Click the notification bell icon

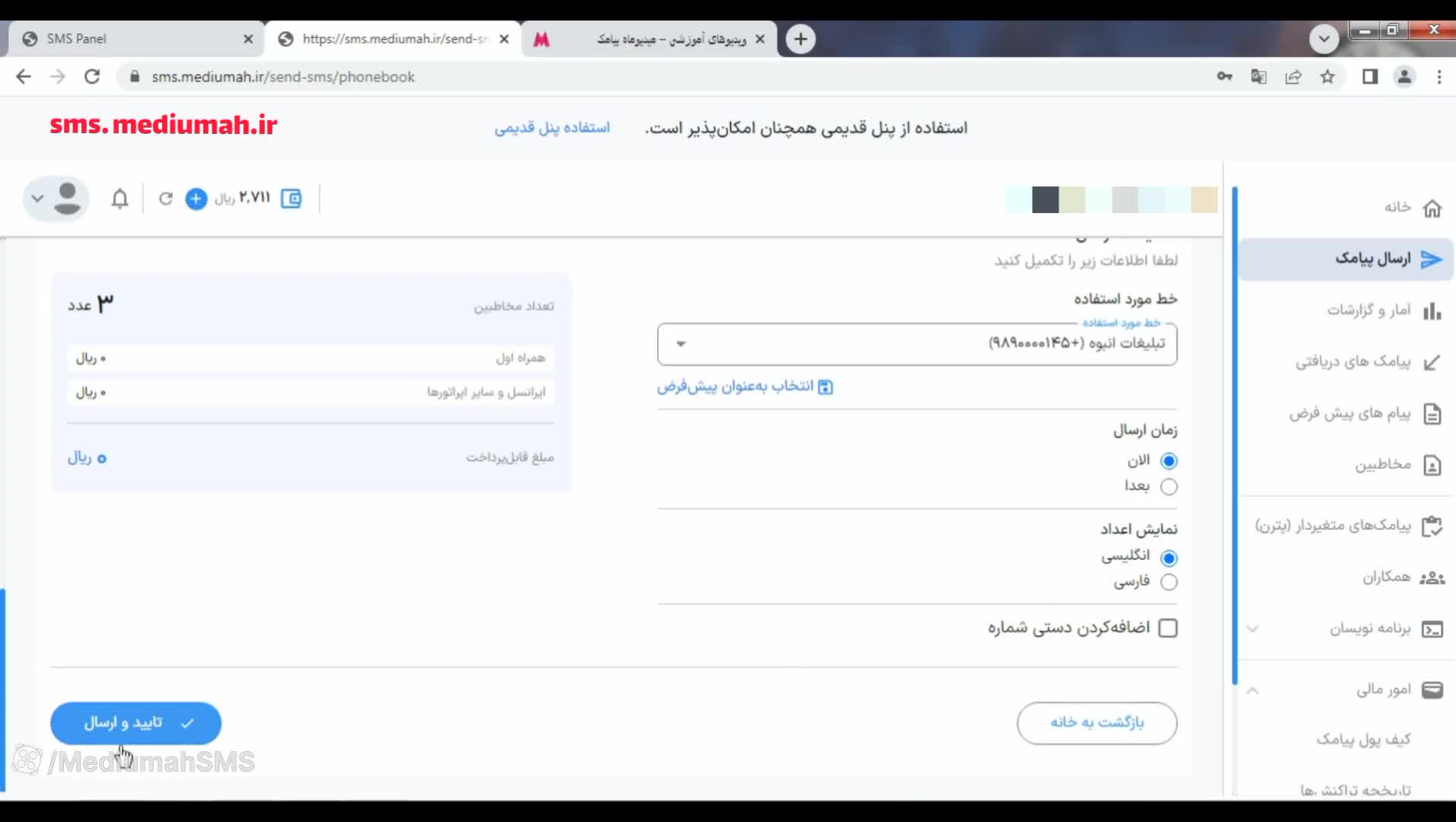pyautogui.click(x=120, y=199)
